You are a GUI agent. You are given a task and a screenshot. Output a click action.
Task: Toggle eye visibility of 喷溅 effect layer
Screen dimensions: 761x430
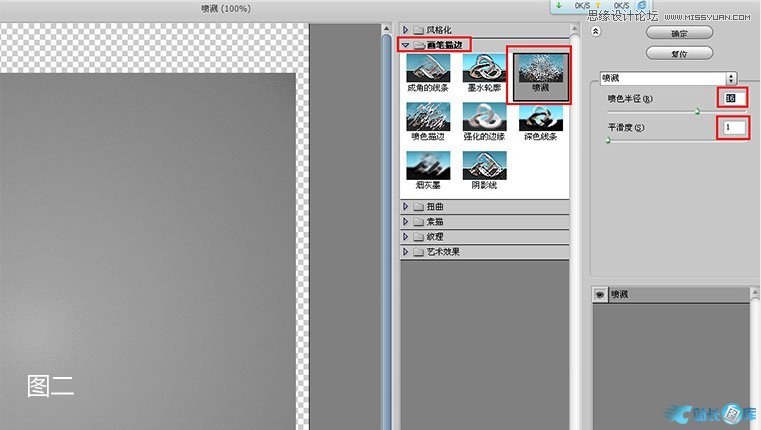tap(599, 294)
